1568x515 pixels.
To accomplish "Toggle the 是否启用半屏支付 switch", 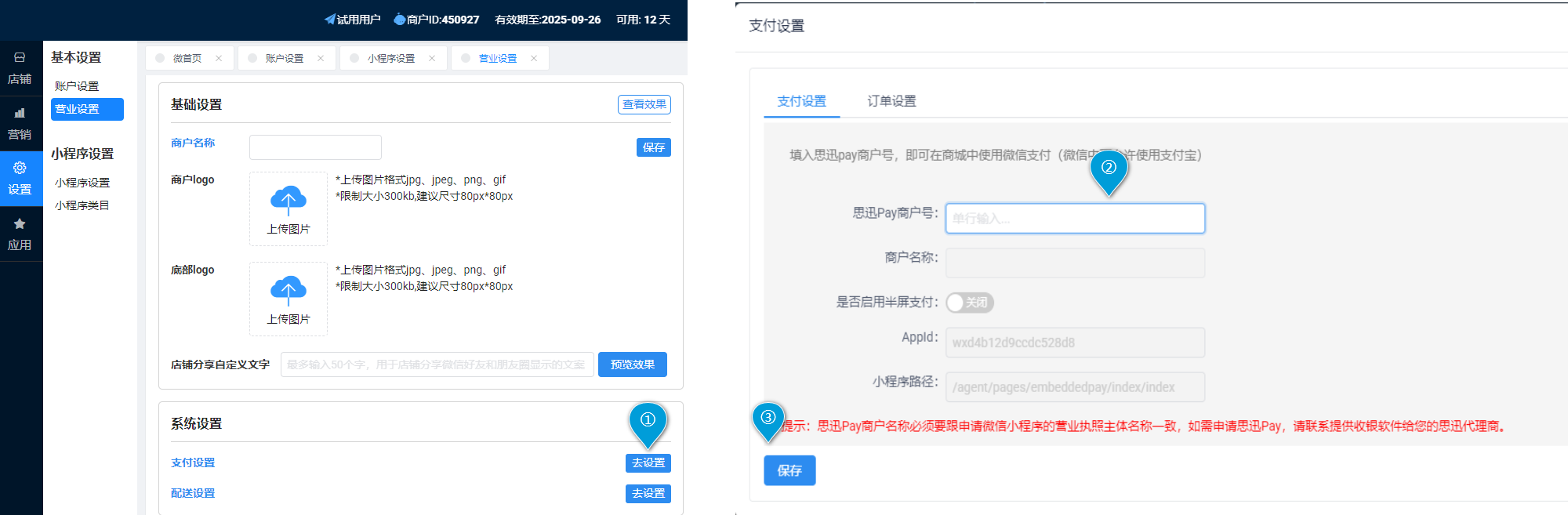I will (x=970, y=303).
